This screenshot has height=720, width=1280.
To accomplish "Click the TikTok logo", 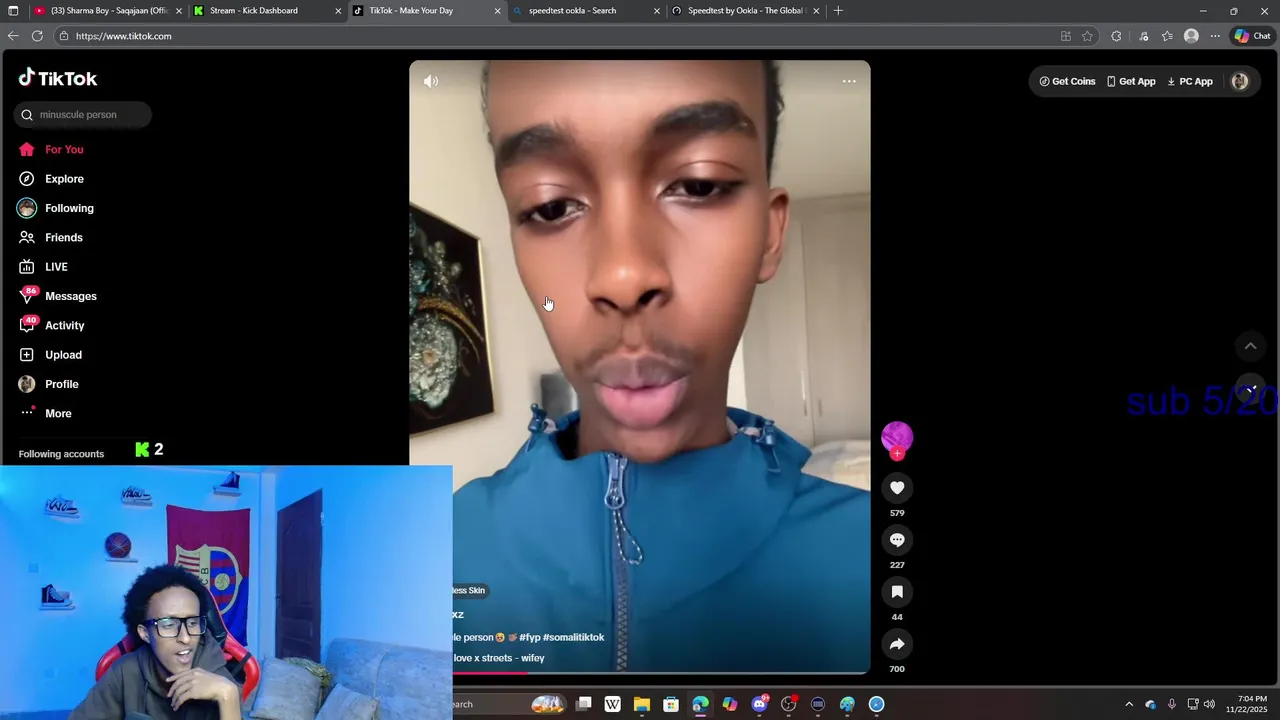I will 57,78.
